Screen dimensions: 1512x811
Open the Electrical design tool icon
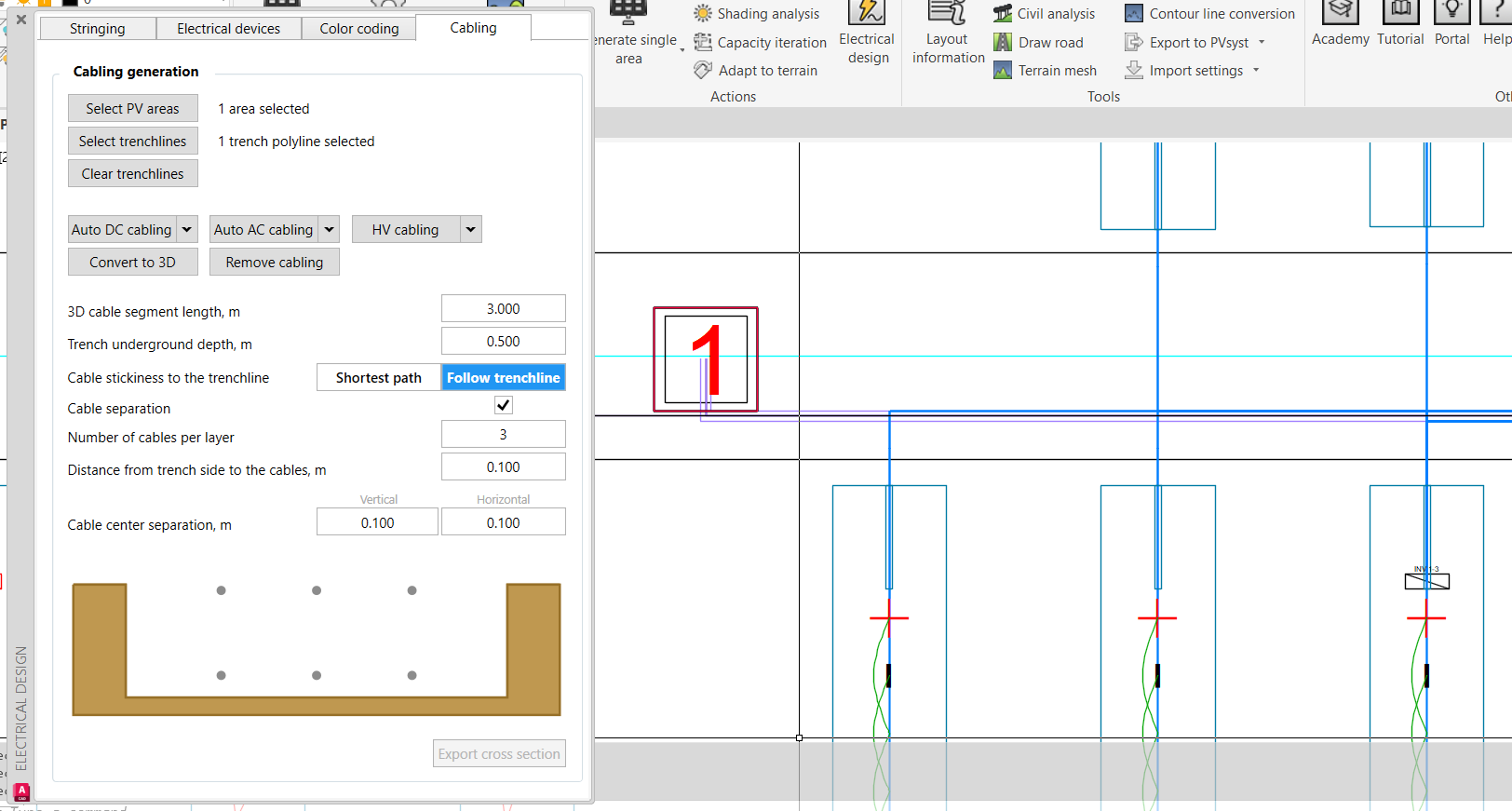[x=867, y=11]
